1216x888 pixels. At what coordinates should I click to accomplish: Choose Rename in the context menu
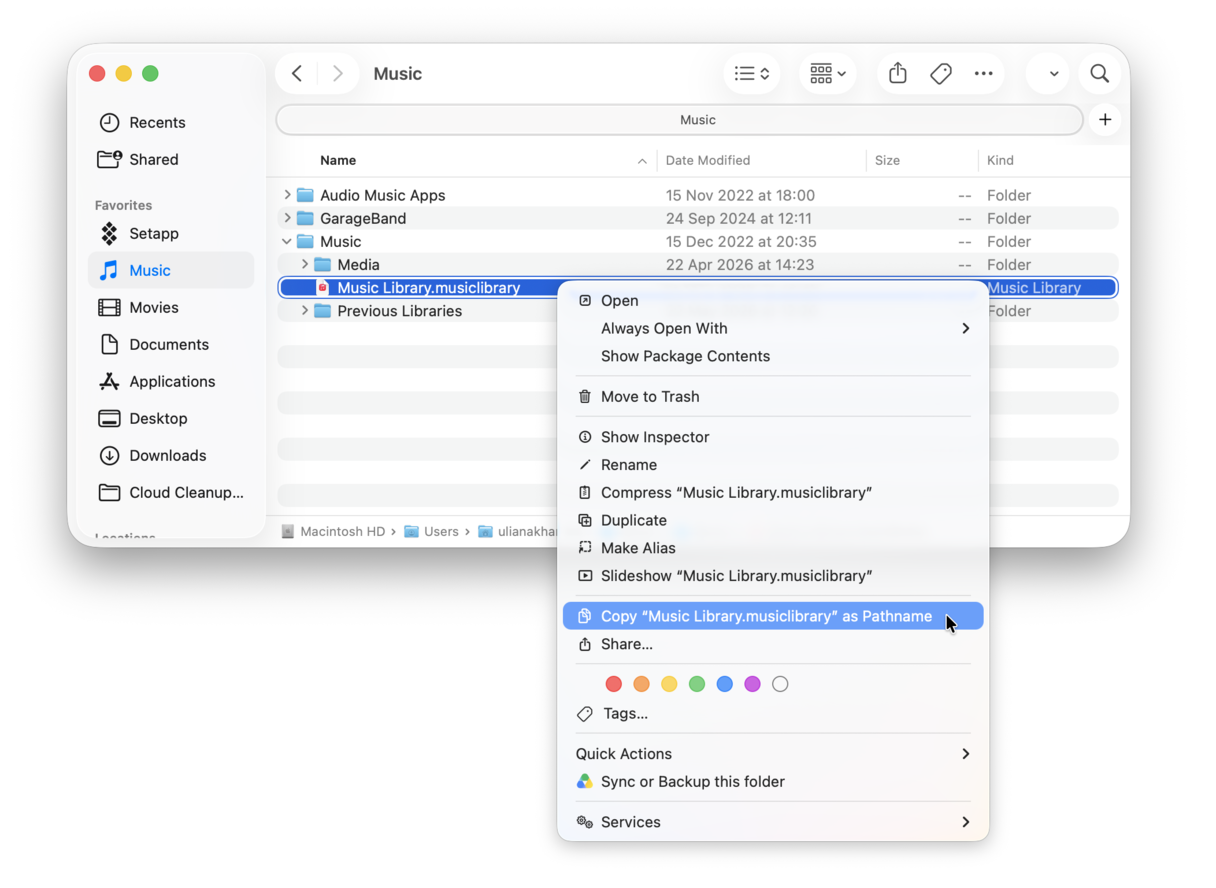[773, 465]
